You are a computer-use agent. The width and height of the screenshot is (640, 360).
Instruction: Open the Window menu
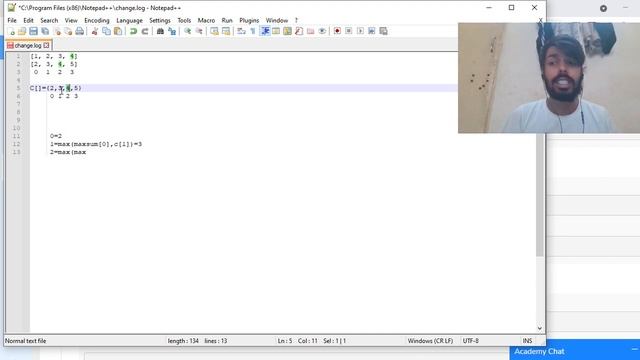coord(277,20)
